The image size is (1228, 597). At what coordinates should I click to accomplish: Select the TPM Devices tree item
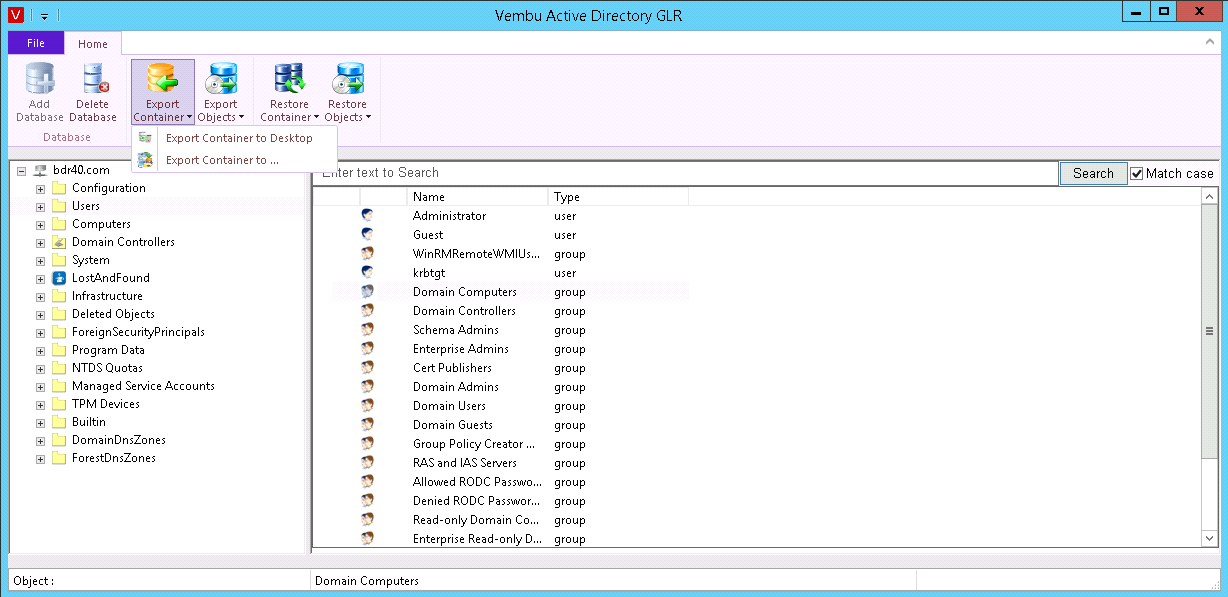[x=106, y=404]
